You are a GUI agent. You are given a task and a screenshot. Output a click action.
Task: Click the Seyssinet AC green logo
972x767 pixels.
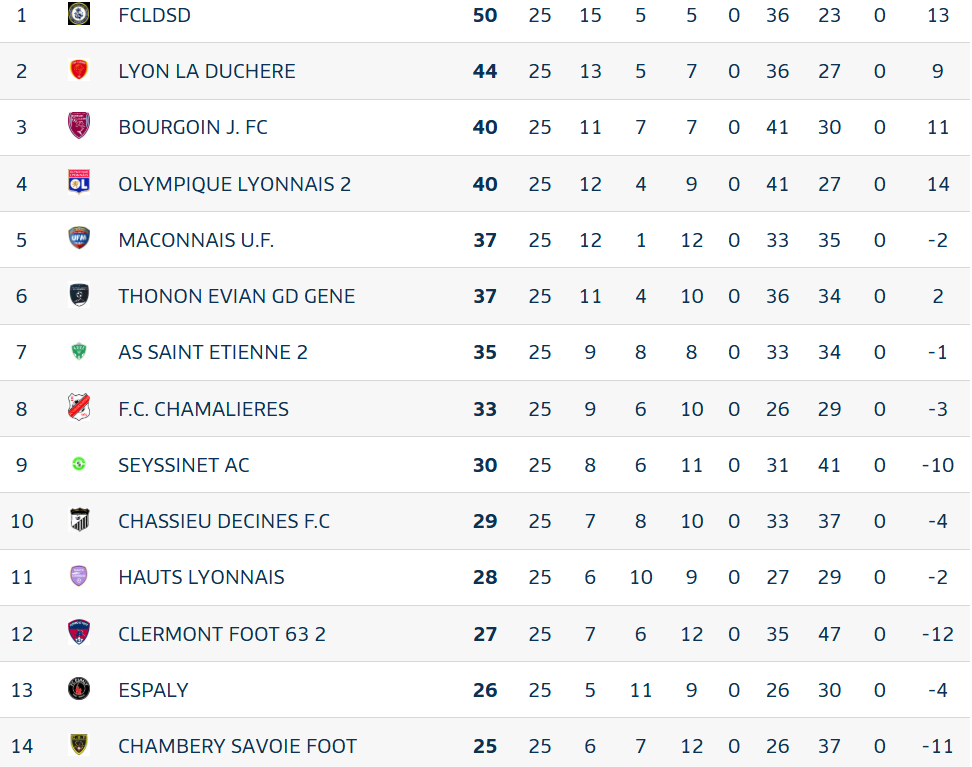coord(79,464)
